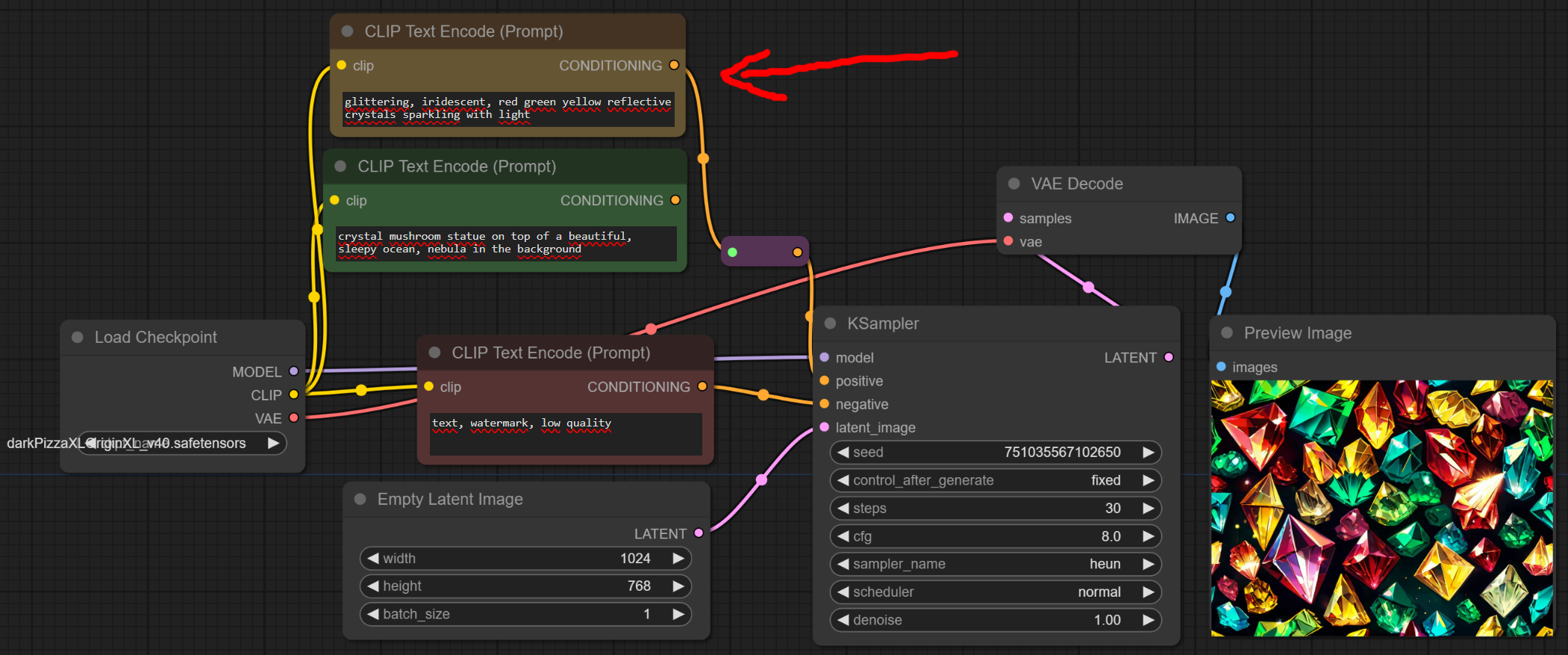Collapse the KSampler node using its header dot
This screenshot has width=1568, height=655.
pos(830,323)
